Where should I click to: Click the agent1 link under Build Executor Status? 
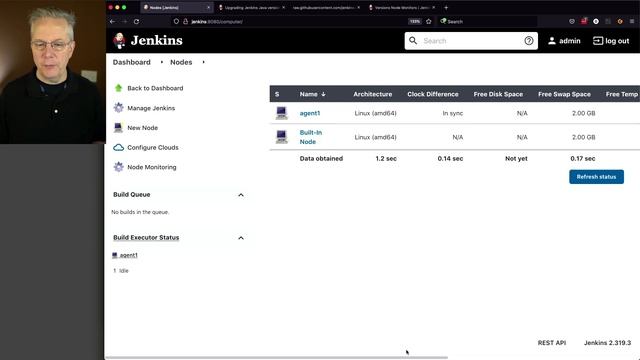point(129,255)
